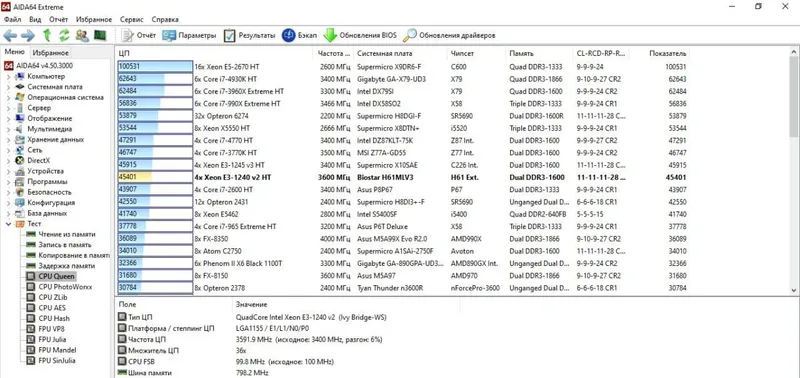Sort by the Показатель column header
Image resolution: width=800 pixels, height=378 pixels.
[660, 54]
